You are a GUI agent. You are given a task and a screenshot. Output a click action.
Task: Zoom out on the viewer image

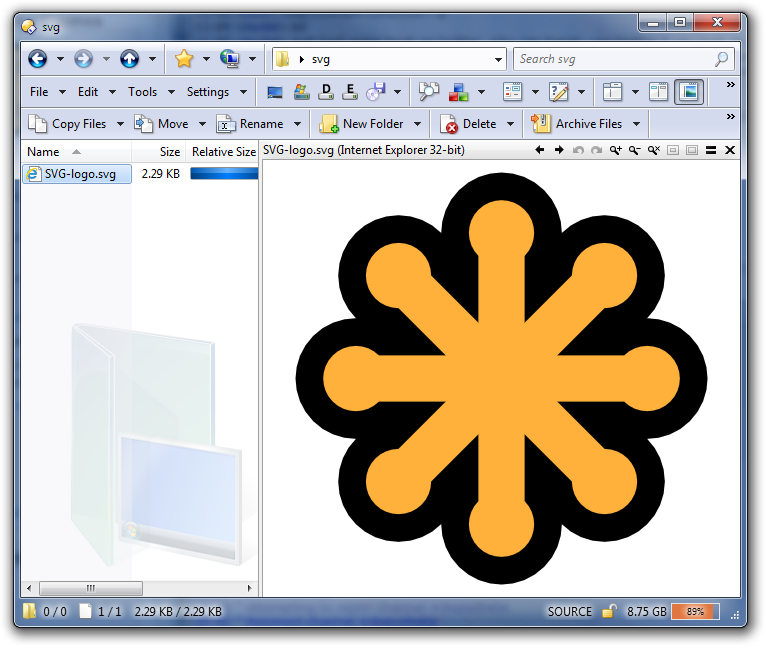click(635, 150)
